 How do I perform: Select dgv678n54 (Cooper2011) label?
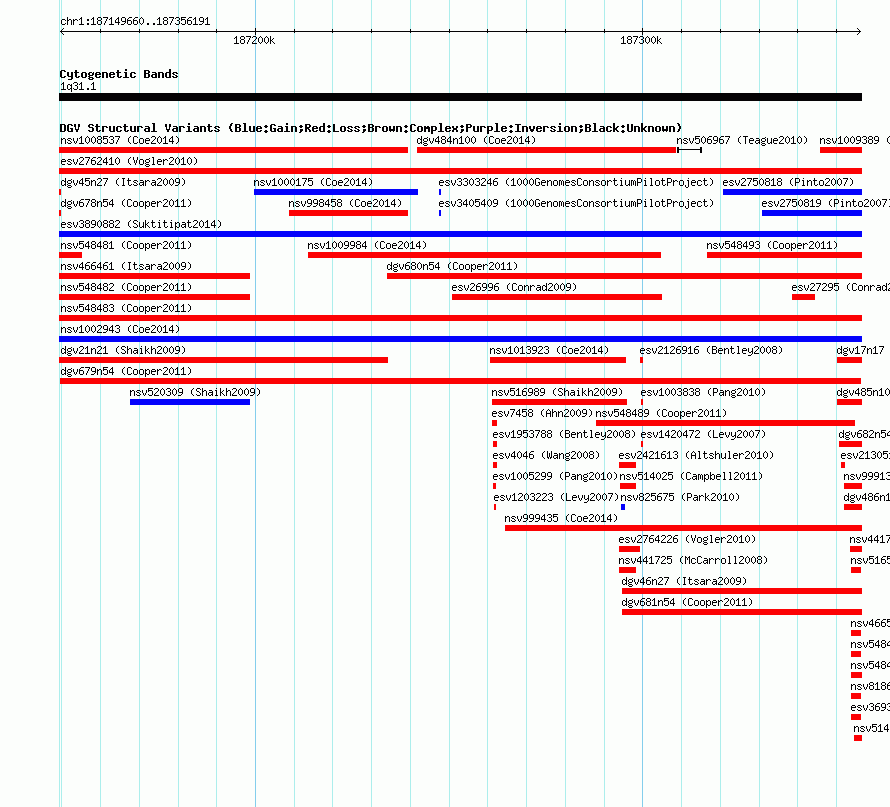click(x=126, y=203)
